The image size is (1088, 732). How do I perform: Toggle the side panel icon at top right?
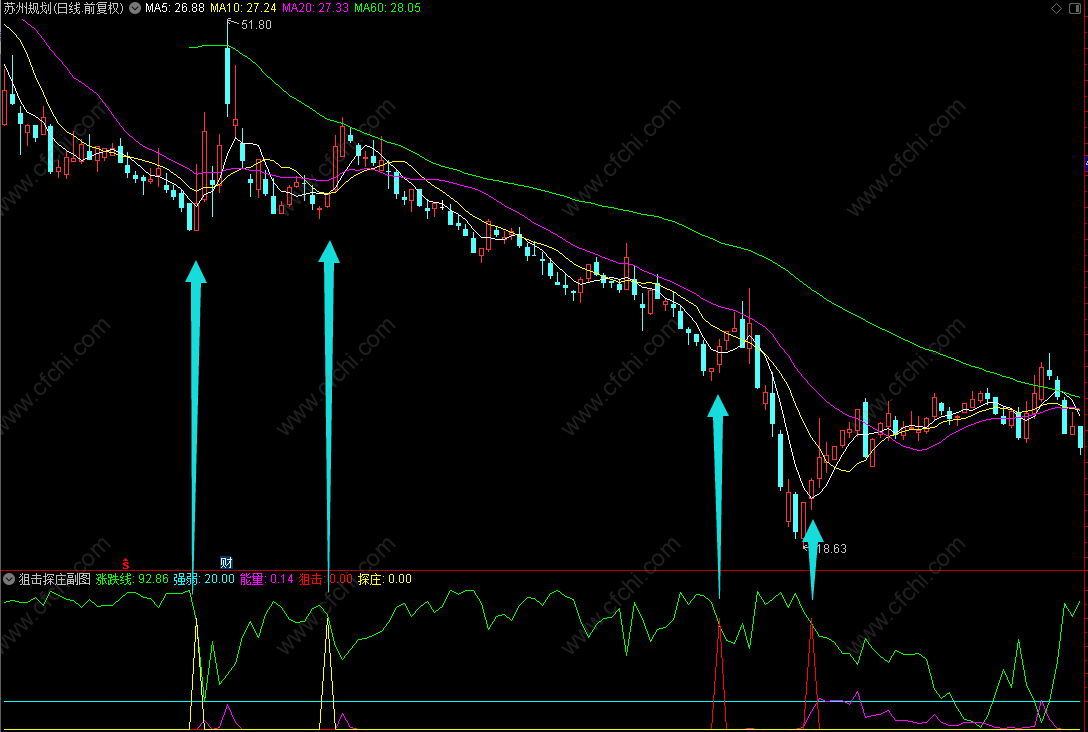(x=1074, y=8)
